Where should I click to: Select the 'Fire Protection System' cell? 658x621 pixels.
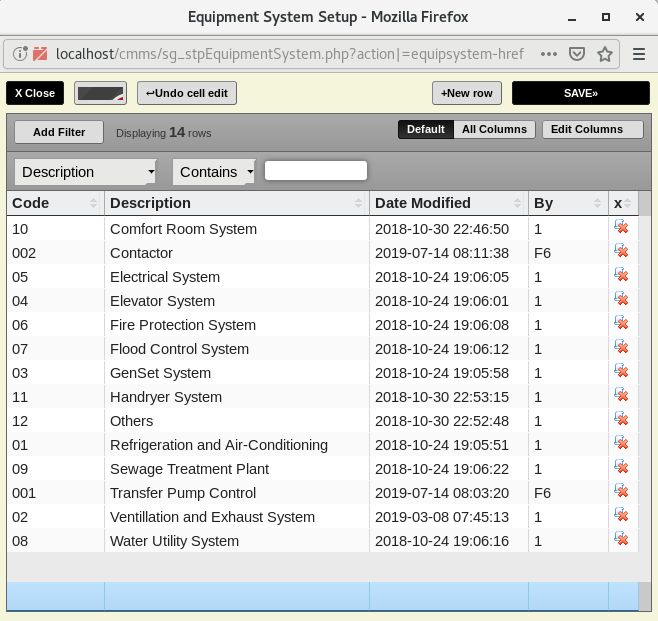tap(237, 325)
